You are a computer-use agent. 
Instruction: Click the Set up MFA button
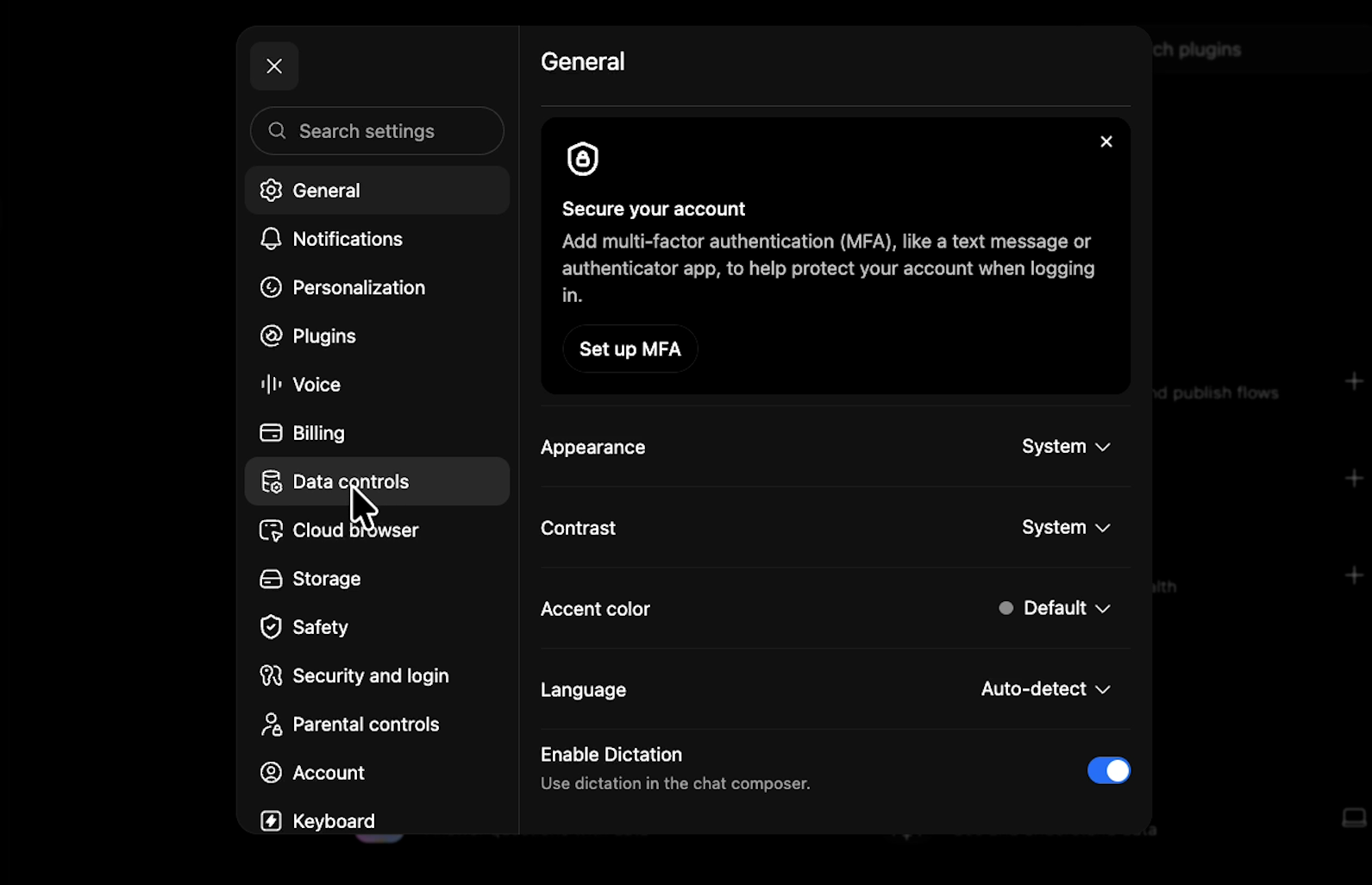tap(630, 348)
